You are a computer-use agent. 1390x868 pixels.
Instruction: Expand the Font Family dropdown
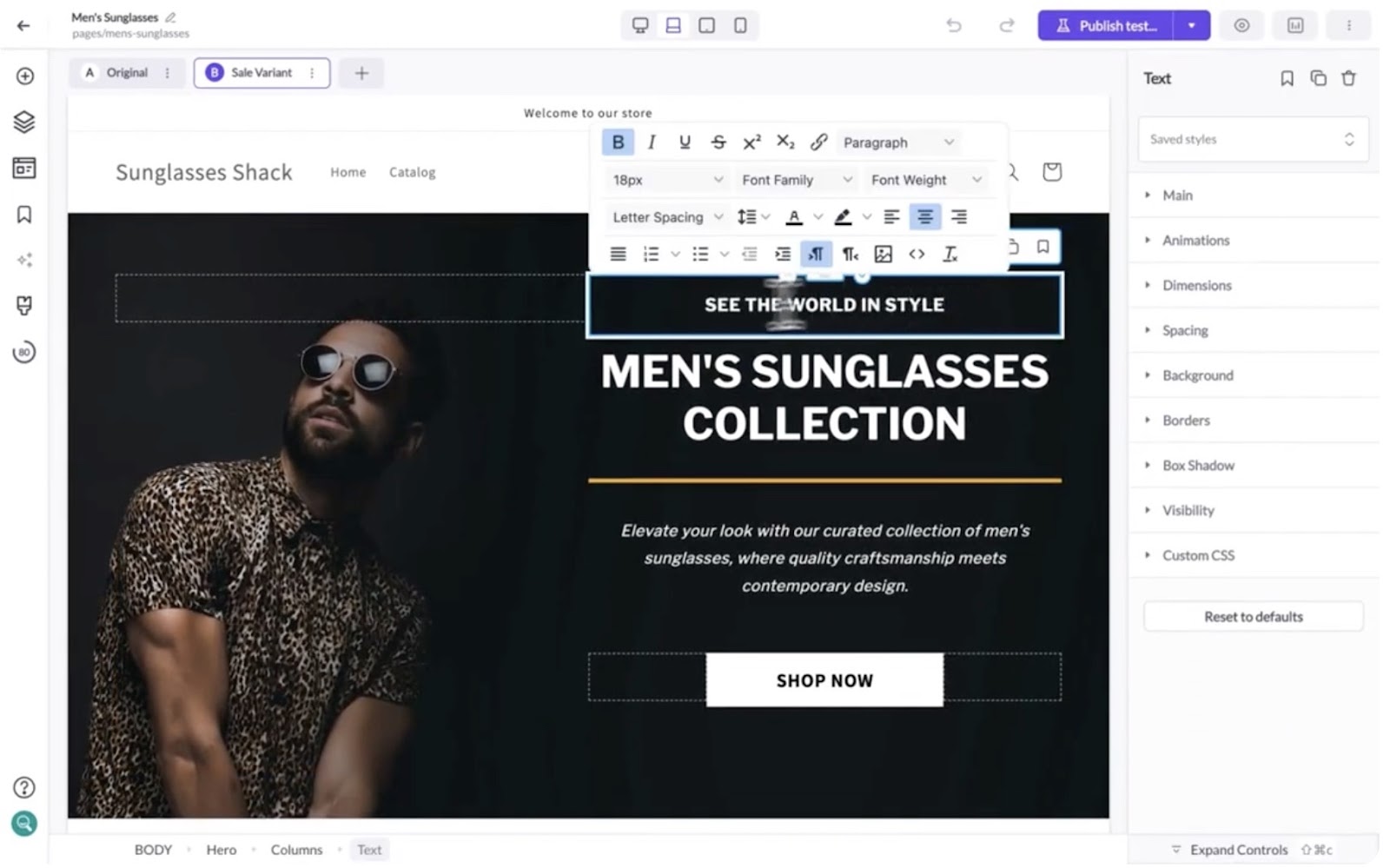pyautogui.click(x=795, y=180)
